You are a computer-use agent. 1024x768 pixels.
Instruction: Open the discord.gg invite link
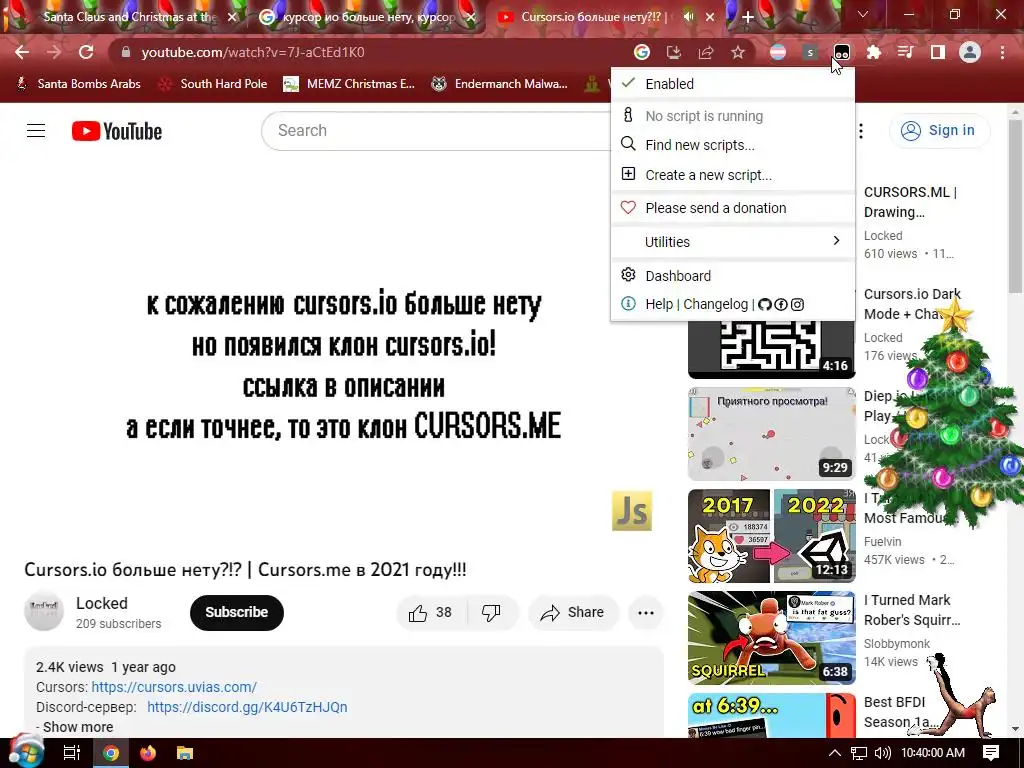click(247, 707)
